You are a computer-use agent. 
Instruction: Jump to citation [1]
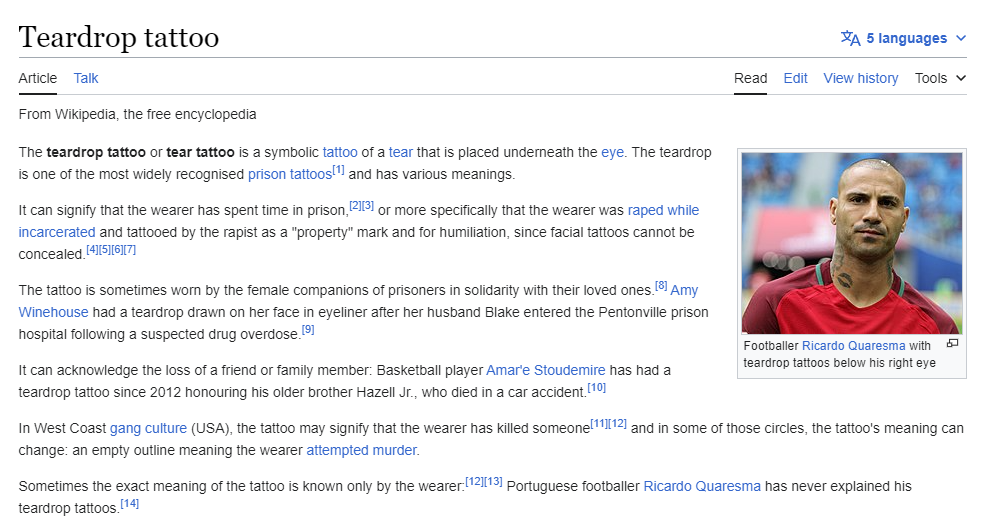coord(338,170)
